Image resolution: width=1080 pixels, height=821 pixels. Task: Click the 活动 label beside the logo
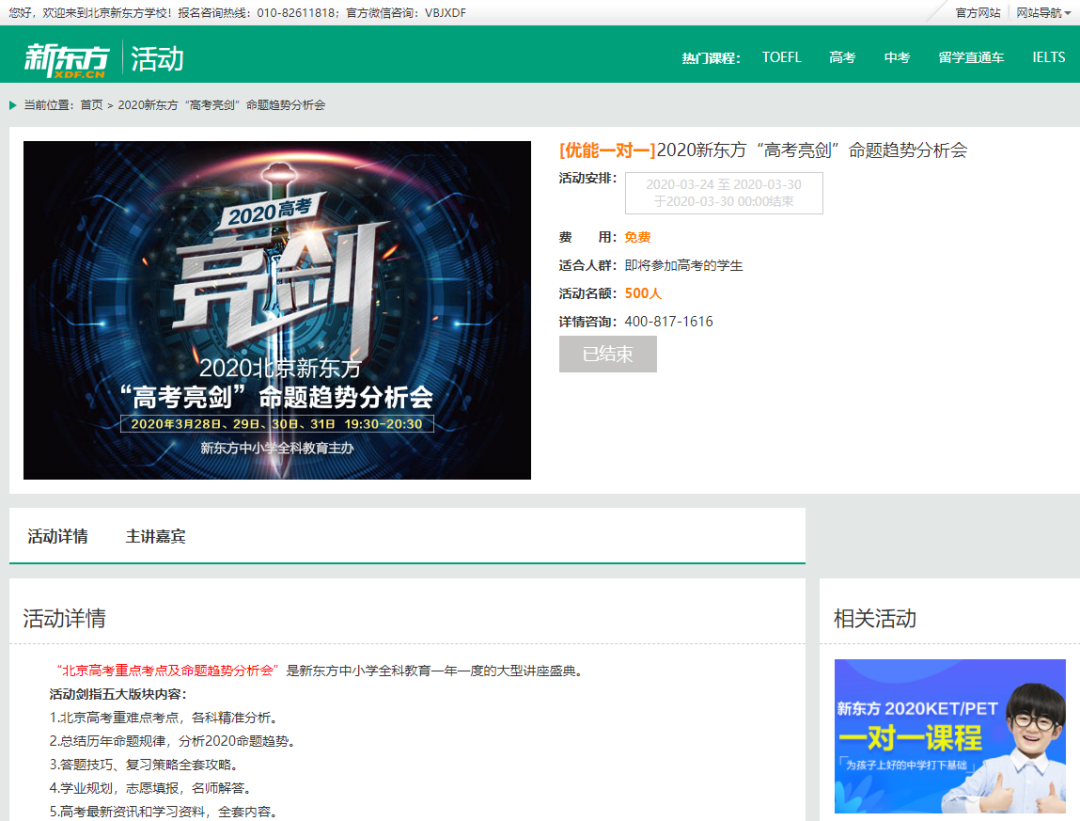157,58
